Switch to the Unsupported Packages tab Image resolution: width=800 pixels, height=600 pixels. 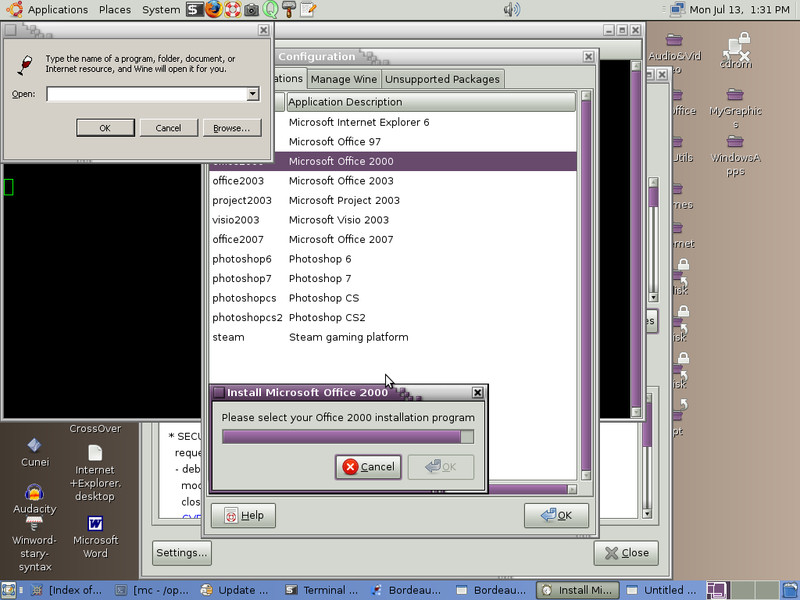[442, 79]
